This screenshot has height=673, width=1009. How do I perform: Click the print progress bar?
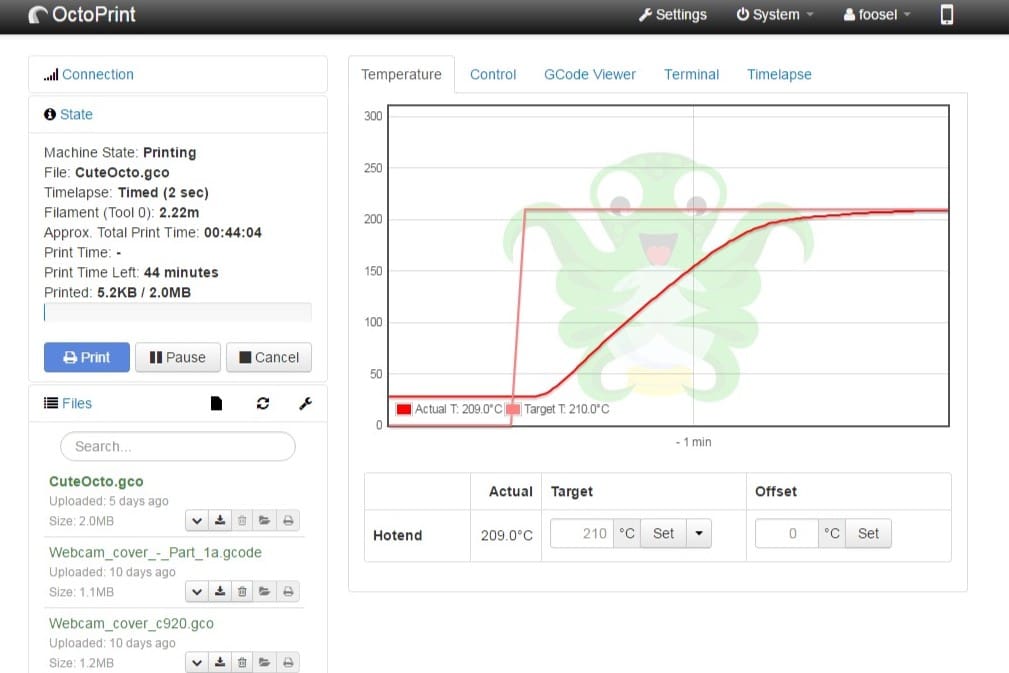pyautogui.click(x=178, y=313)
